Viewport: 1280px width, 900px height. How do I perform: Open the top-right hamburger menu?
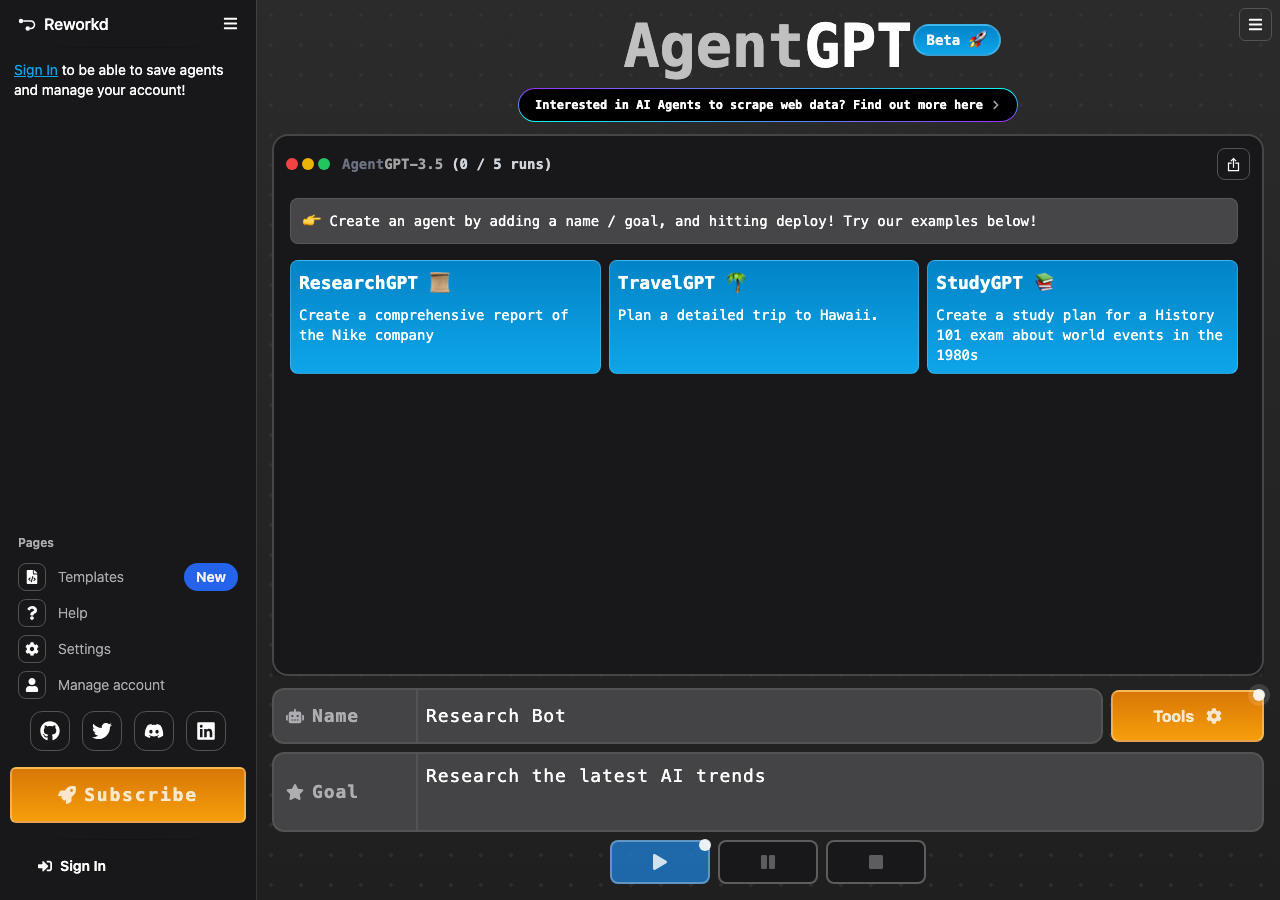tap(1255, 25)
